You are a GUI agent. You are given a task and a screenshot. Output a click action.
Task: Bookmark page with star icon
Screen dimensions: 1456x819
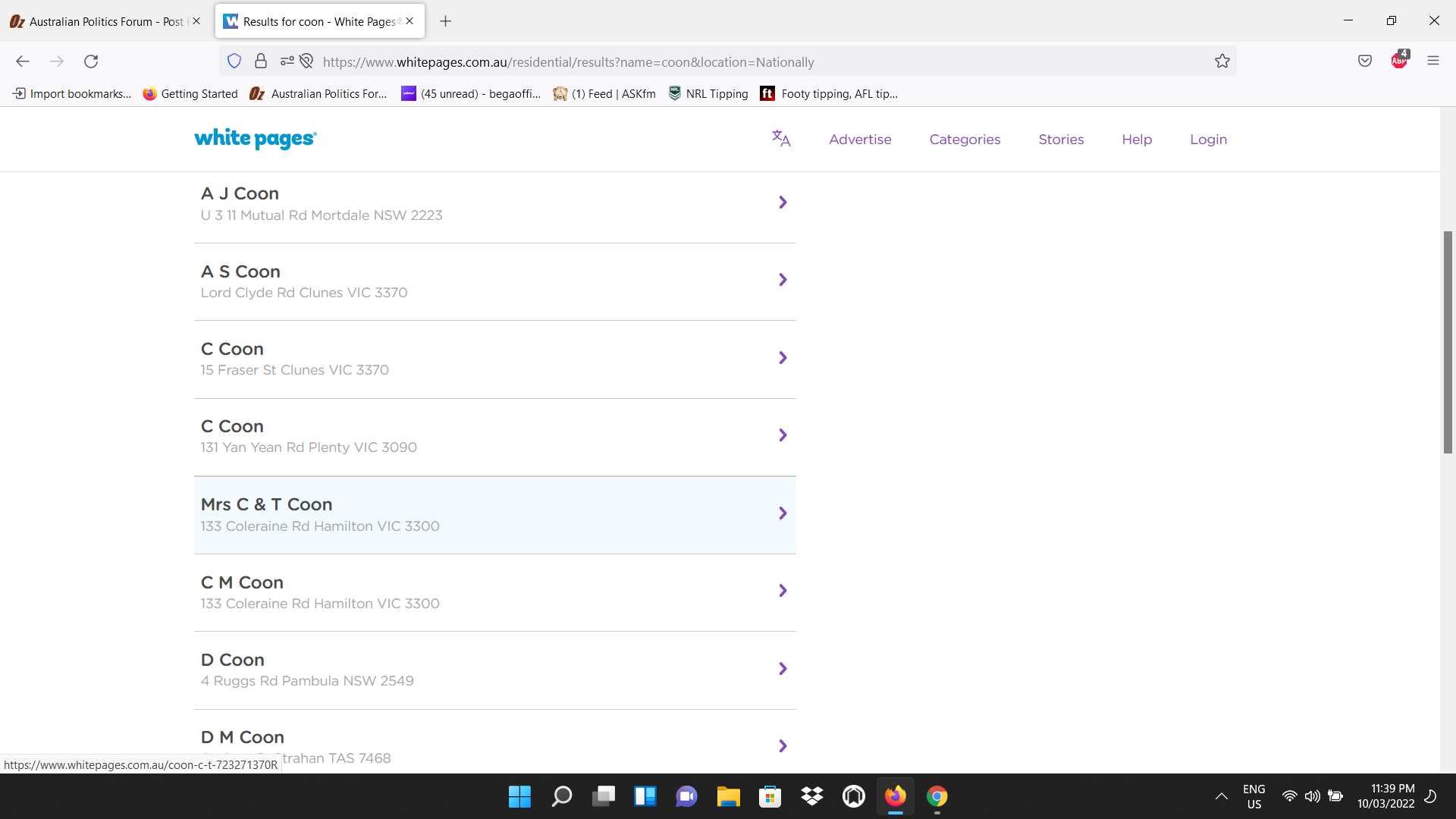click(x=1222, y=61)
